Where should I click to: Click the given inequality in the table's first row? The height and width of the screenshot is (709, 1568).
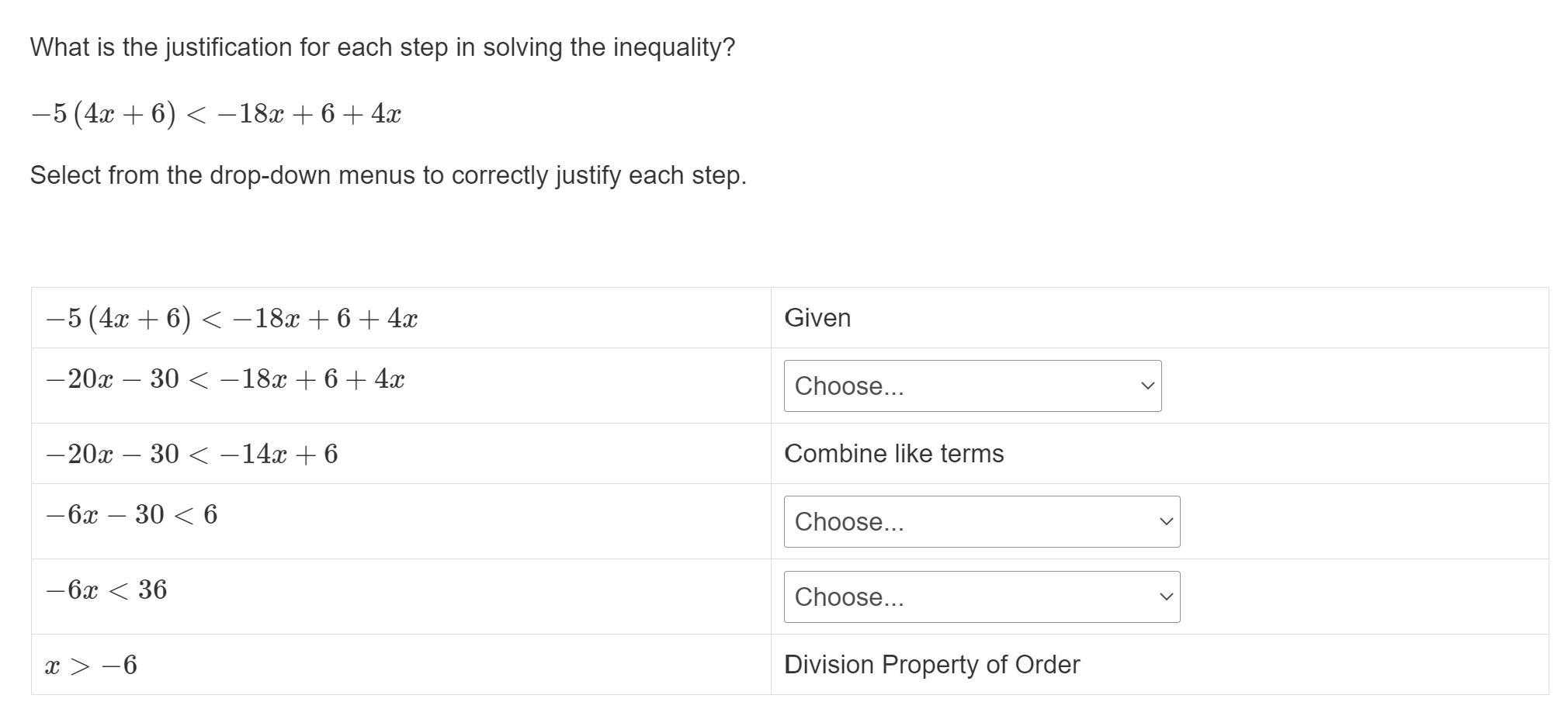[x=231, y=319]
